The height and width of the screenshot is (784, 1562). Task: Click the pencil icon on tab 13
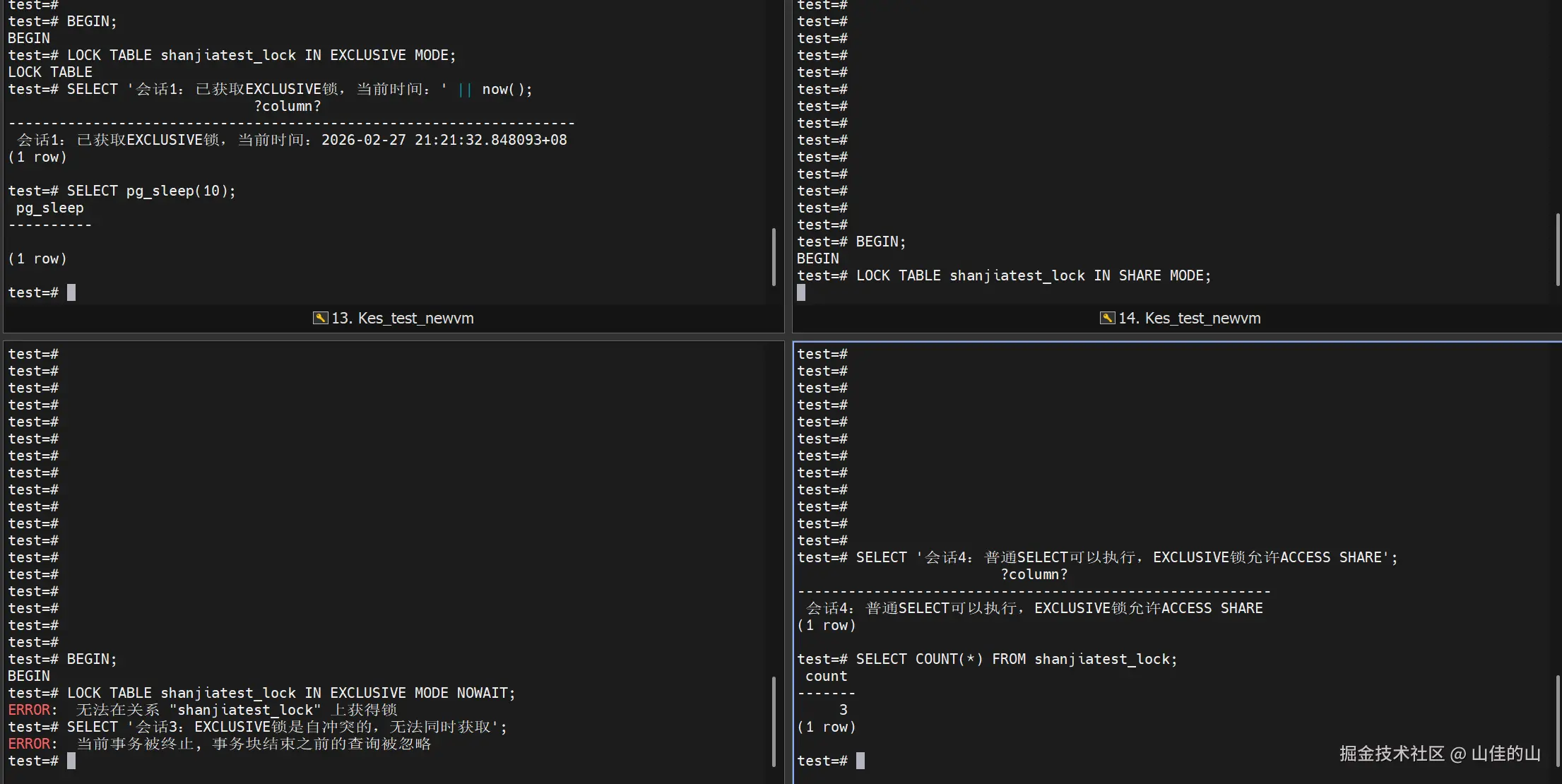pos(320,318)
